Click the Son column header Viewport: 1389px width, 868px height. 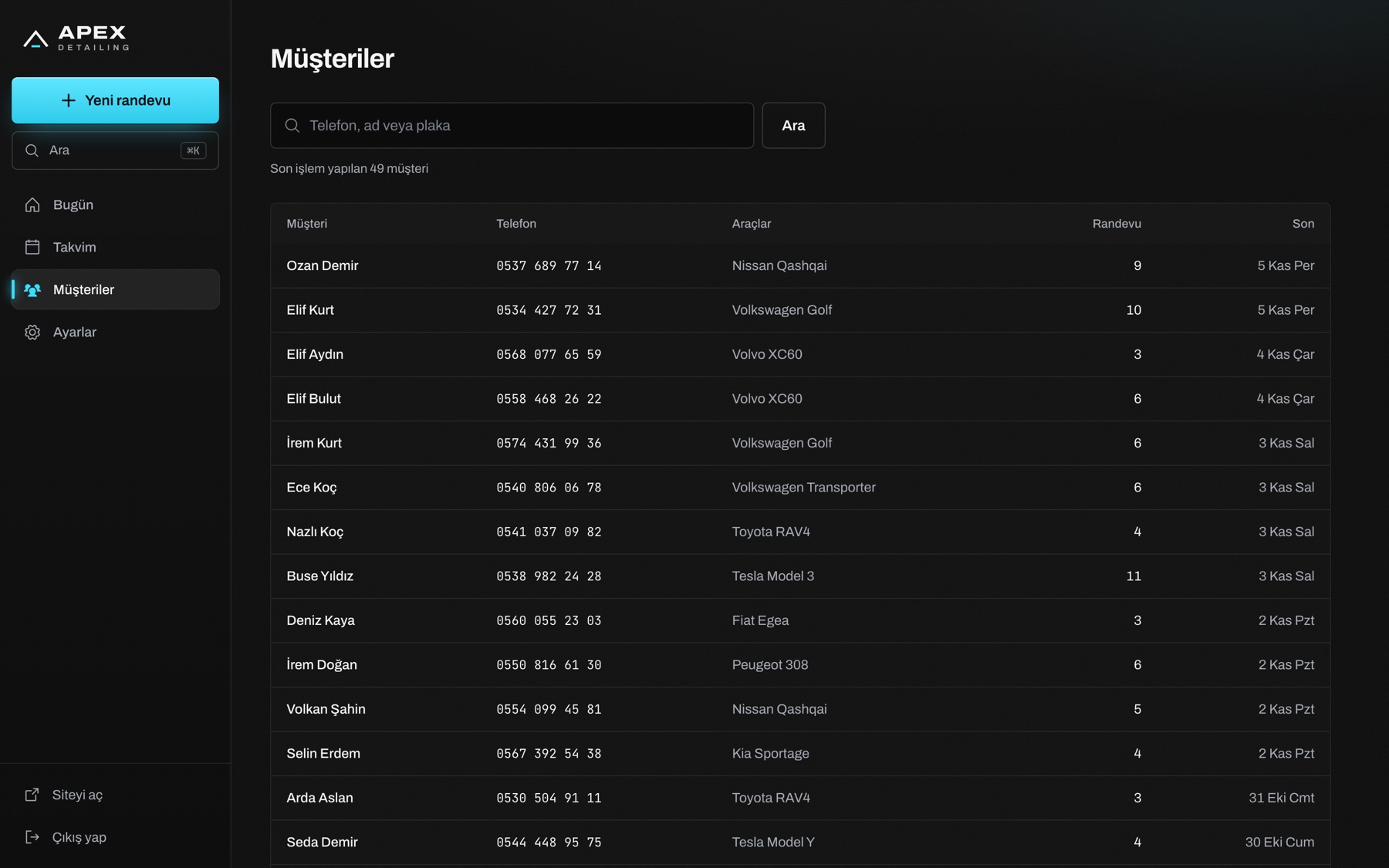coord(1303,224)
